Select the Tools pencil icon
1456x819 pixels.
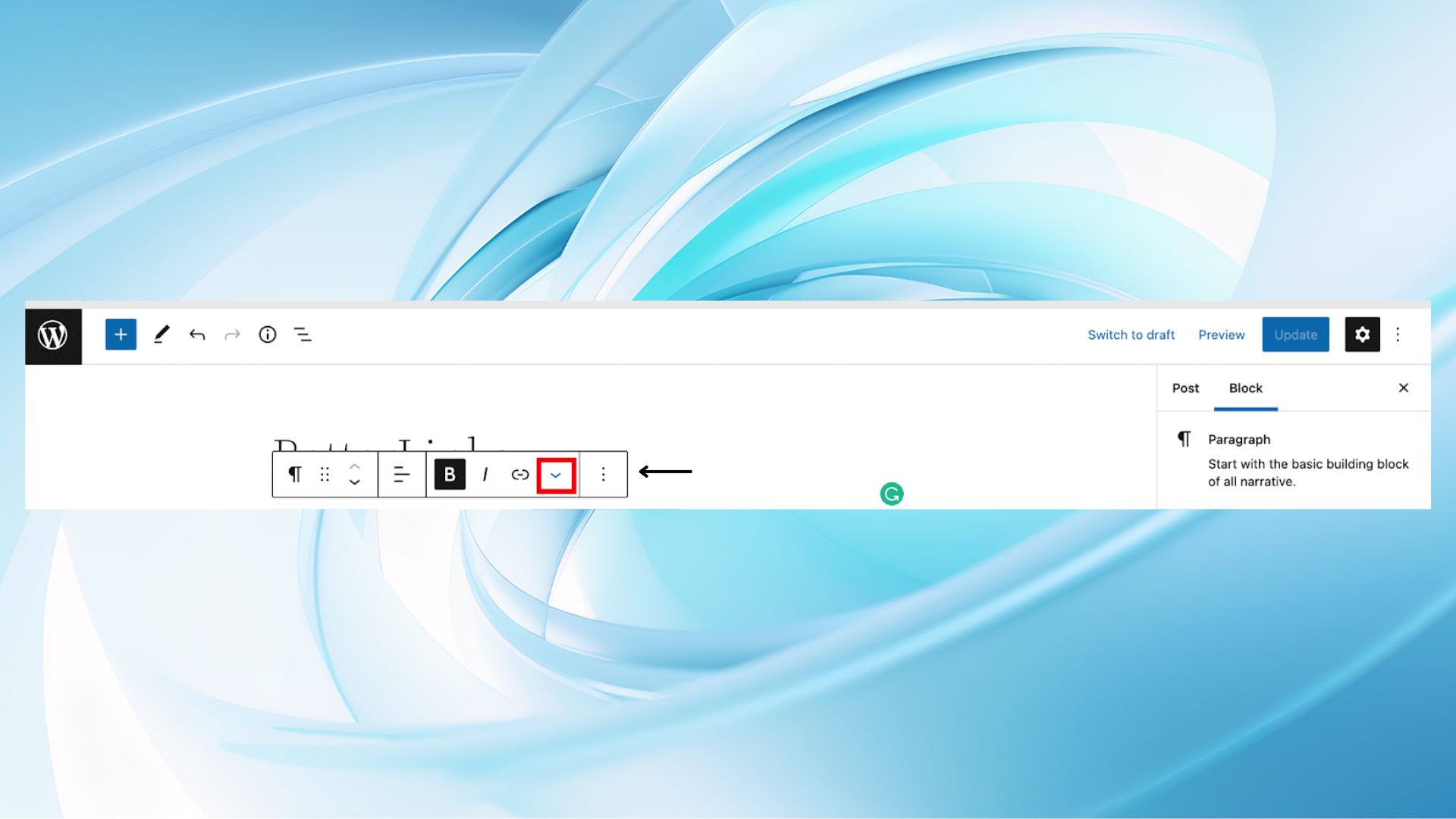(x=161, y=334)
